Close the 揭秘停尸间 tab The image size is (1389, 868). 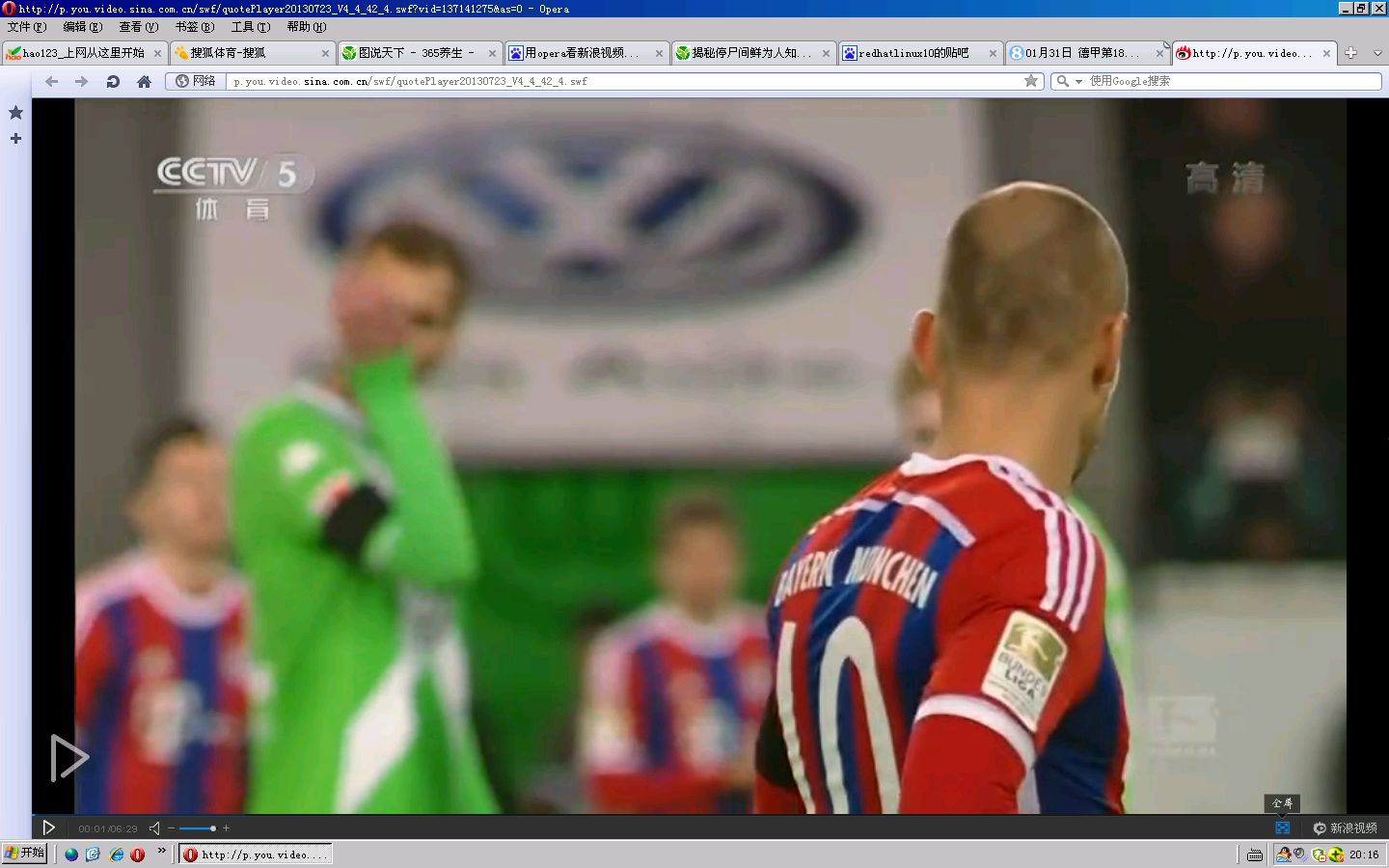[x=826, y=54]
